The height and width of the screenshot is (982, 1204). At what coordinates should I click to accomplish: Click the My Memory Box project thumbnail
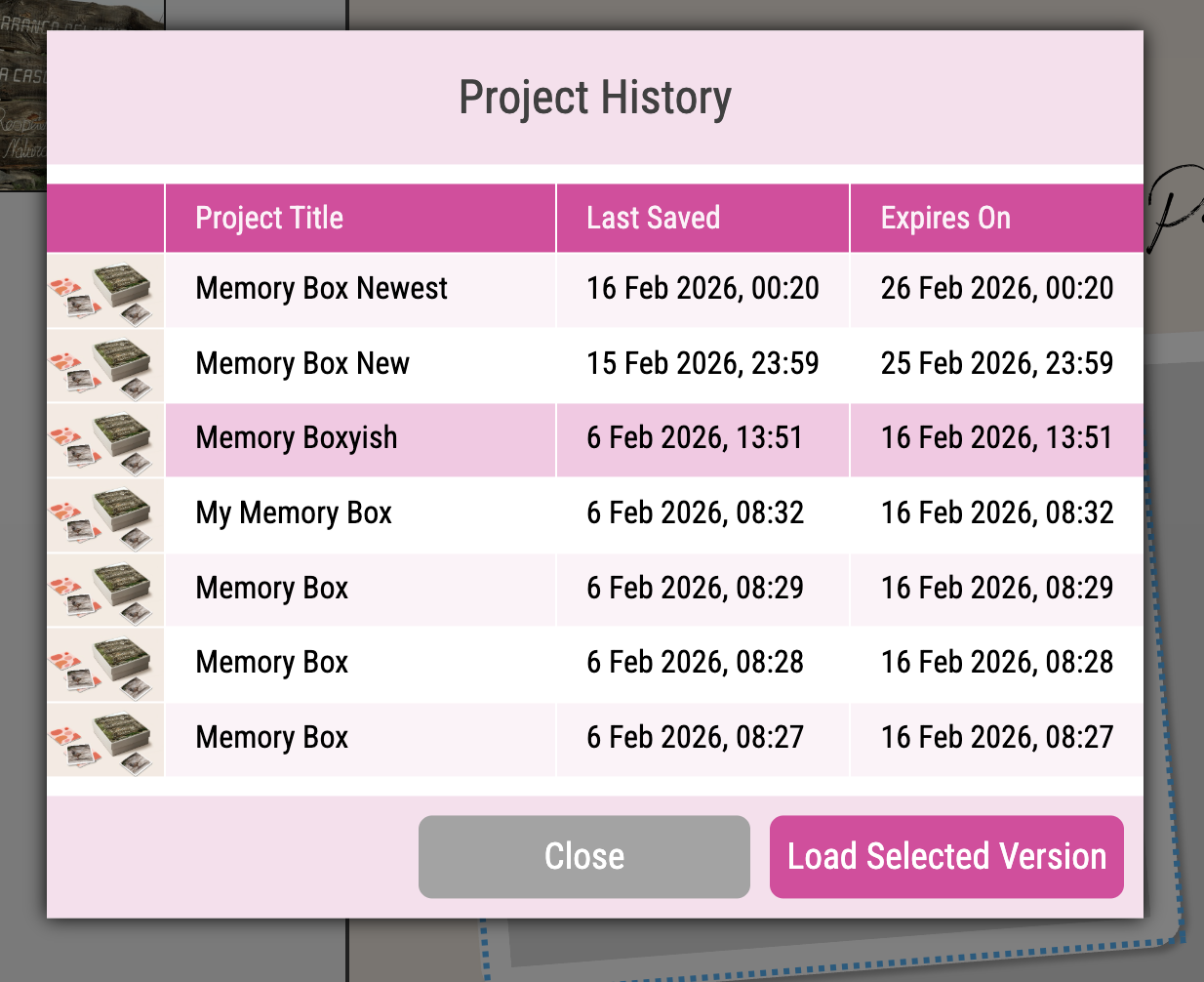click(x=104, y=514)
